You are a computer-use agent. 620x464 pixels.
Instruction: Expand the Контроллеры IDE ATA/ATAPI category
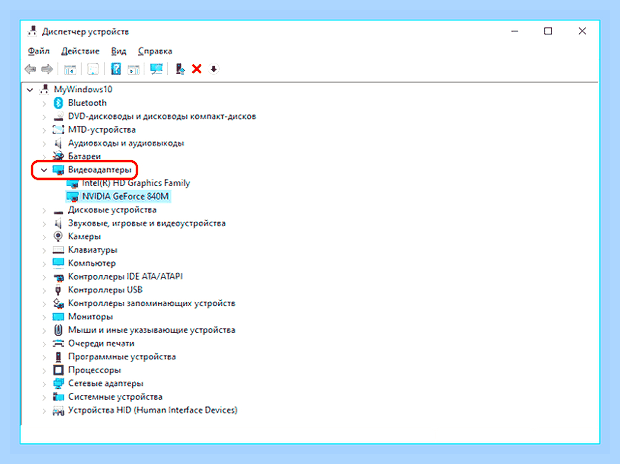(44, 277)
